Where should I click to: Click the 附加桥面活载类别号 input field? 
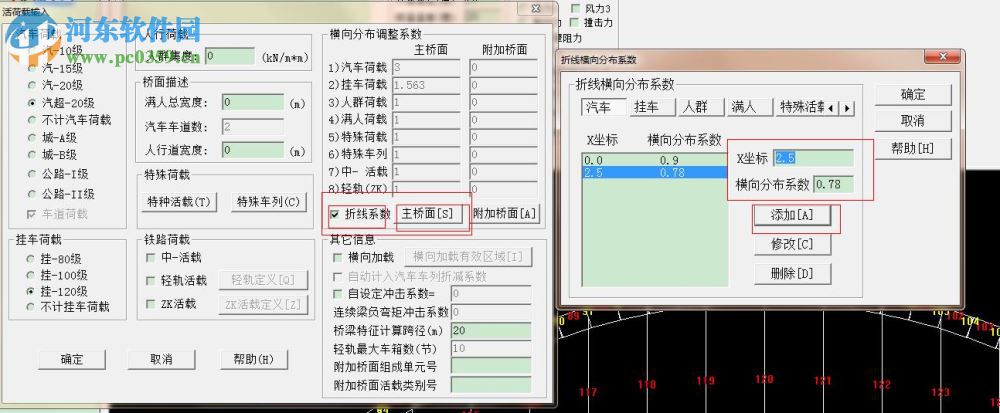point(491,385)
